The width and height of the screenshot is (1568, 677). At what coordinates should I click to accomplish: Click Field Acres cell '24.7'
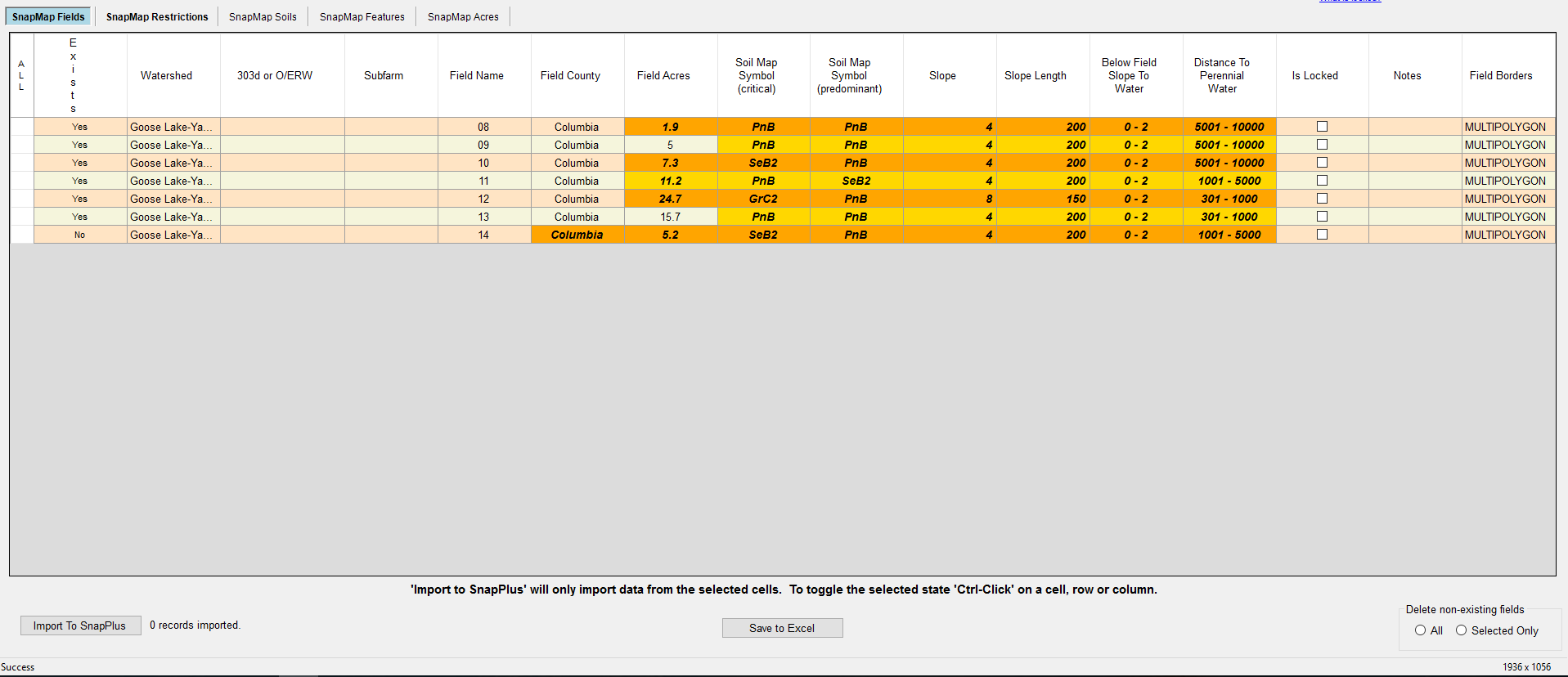click(671, 199)
